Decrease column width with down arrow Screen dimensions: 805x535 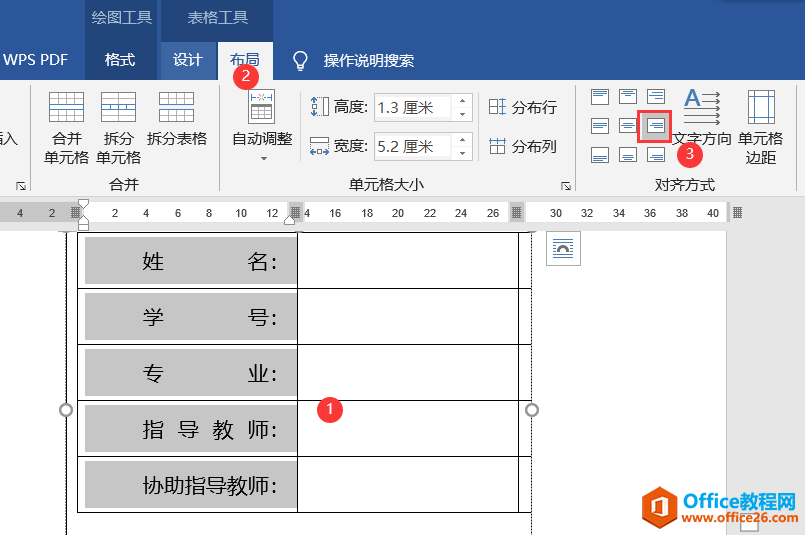(x=463, y=154)
